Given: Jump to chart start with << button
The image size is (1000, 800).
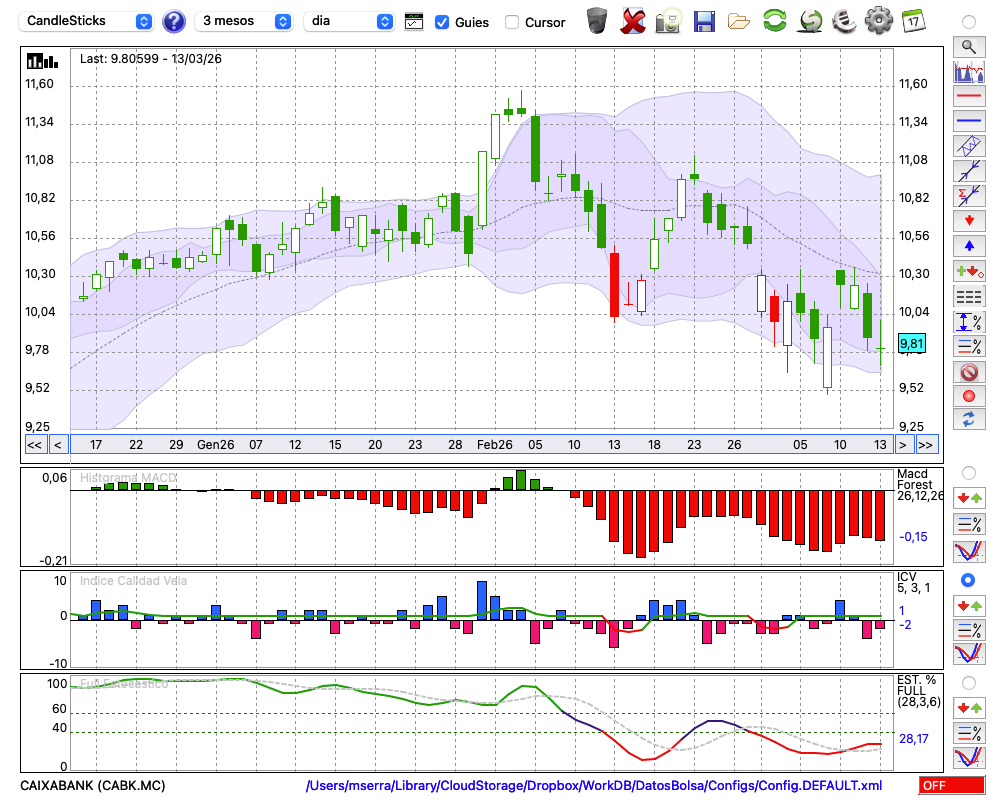Looking at the screenshot, I should click(x=35, y=445).
